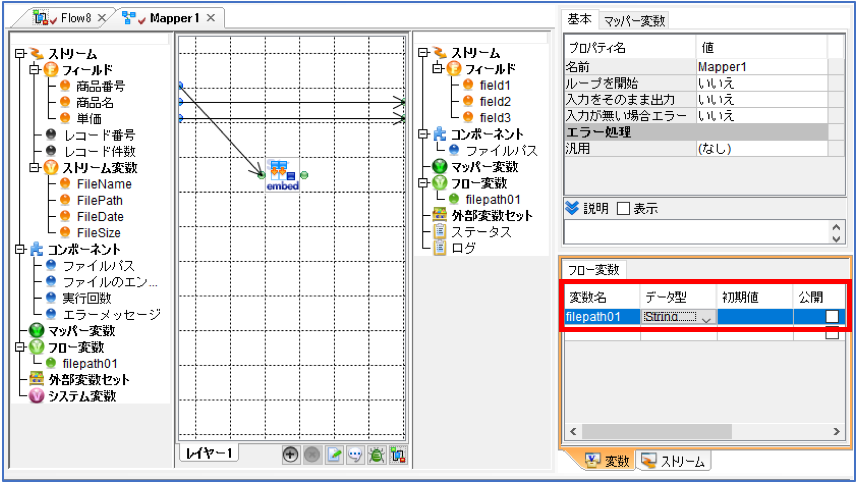Viewport: 857px width, 483px height.
Task: Click the システム変数 purple icon
Action: (36, 396)
